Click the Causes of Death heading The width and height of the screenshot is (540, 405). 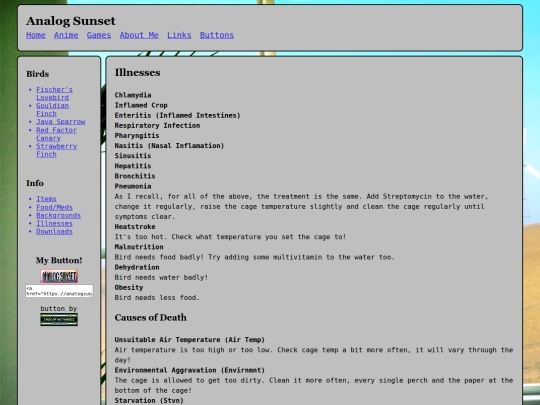coord(150,318)
